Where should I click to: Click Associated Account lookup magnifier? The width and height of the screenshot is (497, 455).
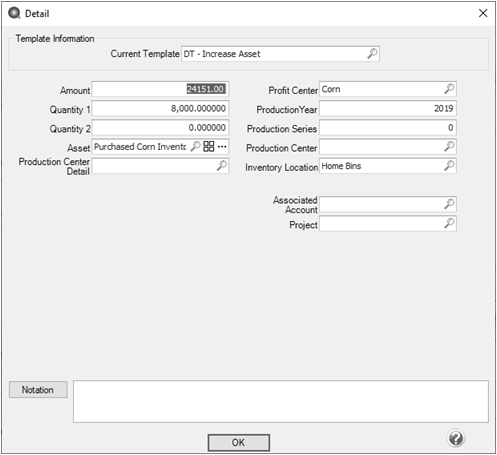click(x=449, y=204)
